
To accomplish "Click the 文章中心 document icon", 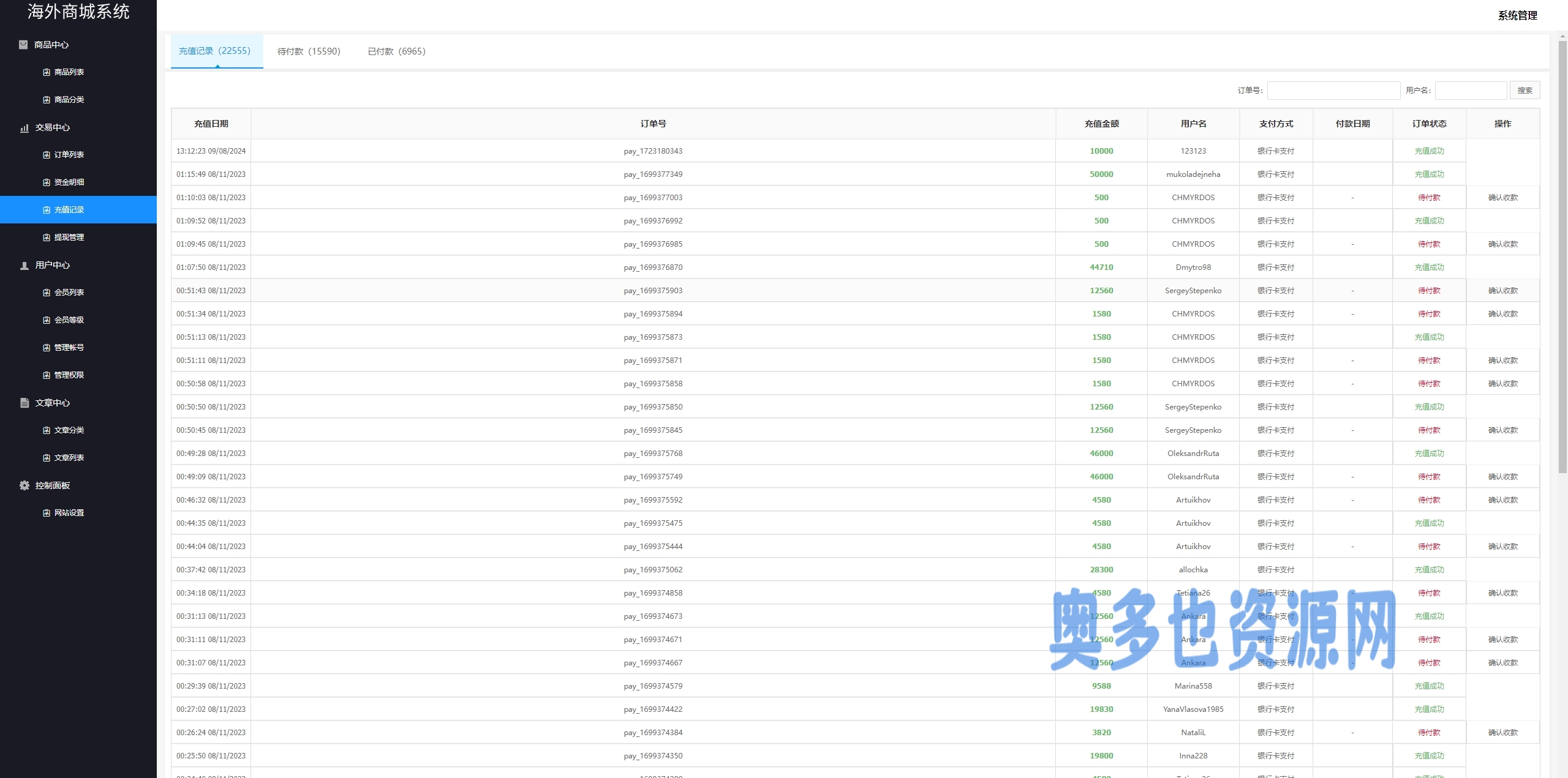I will pyautogui.click(x=24, y=403).
